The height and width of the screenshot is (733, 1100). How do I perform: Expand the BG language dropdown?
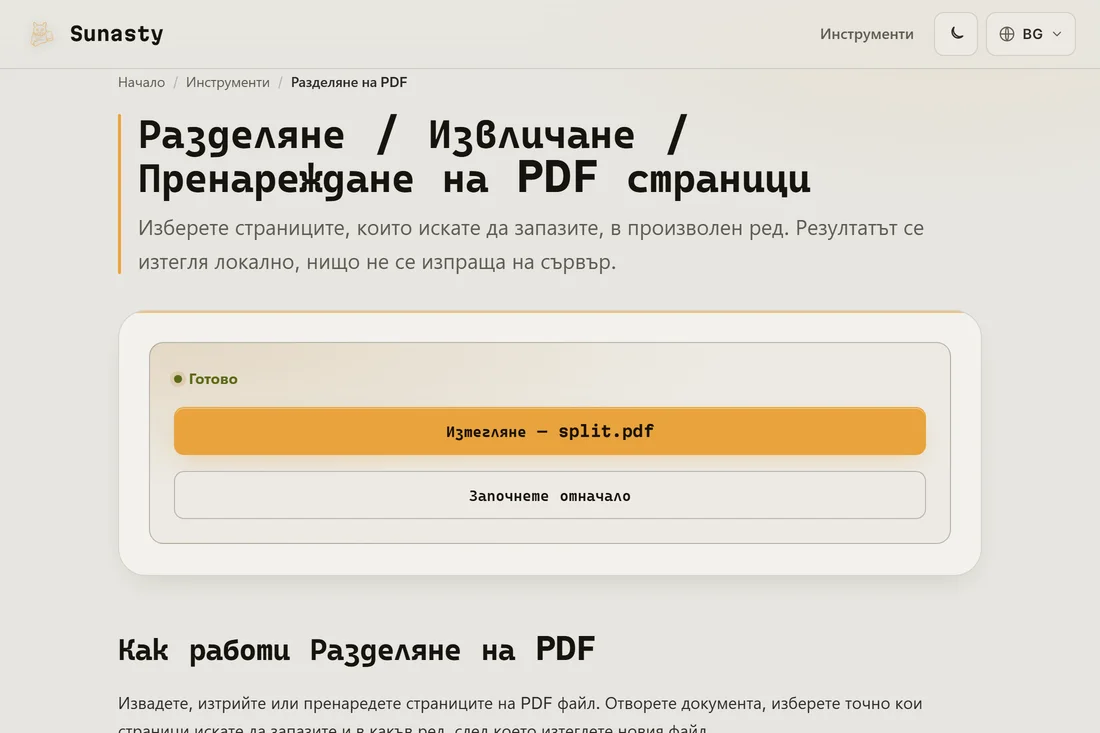click(1030, 34)
